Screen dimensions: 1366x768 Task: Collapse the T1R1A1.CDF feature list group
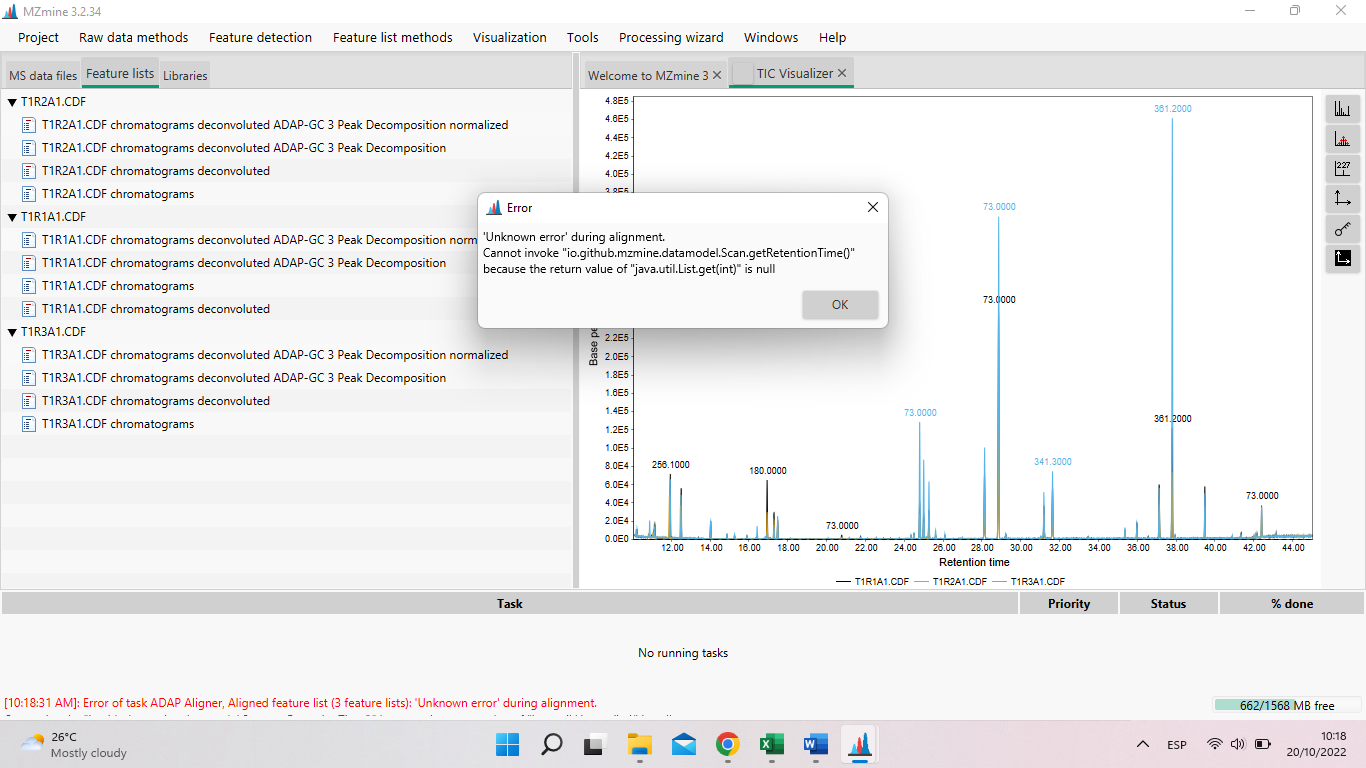(x=10, y=216)
